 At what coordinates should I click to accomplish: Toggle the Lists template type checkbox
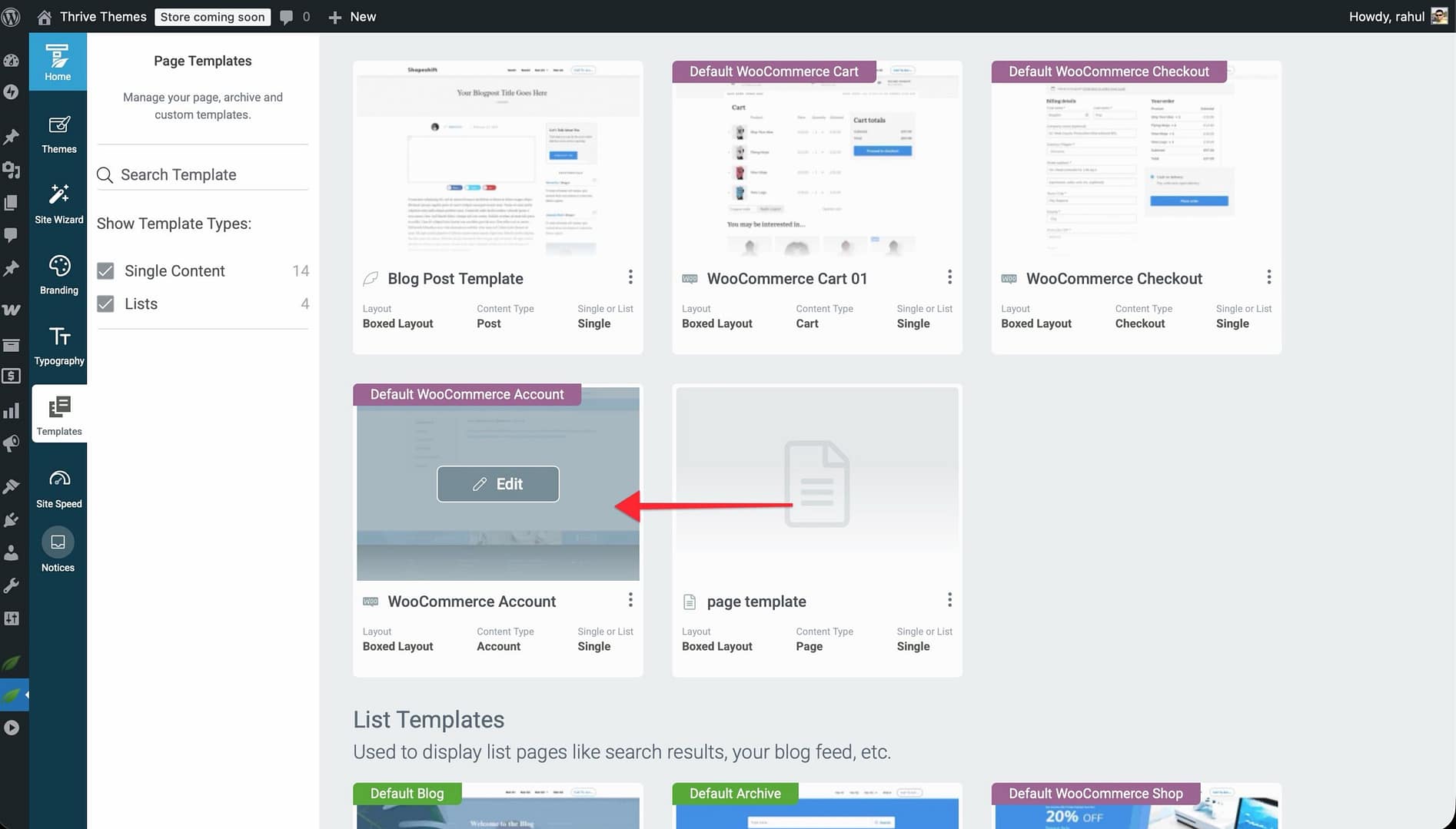106,304
